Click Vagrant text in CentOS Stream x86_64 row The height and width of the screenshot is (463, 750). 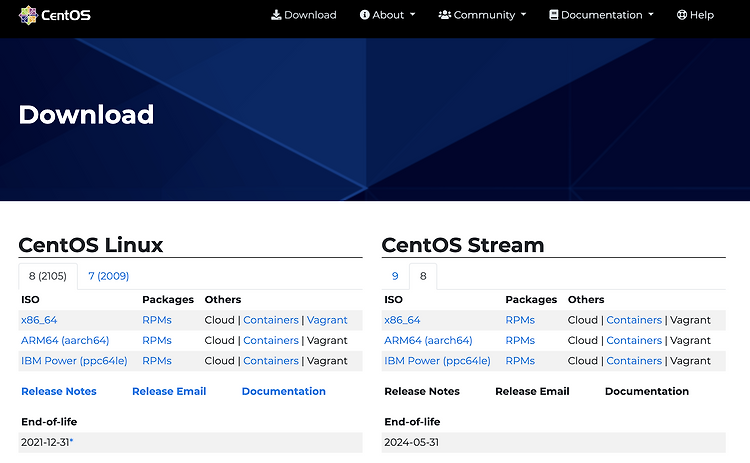coord(690,320)
